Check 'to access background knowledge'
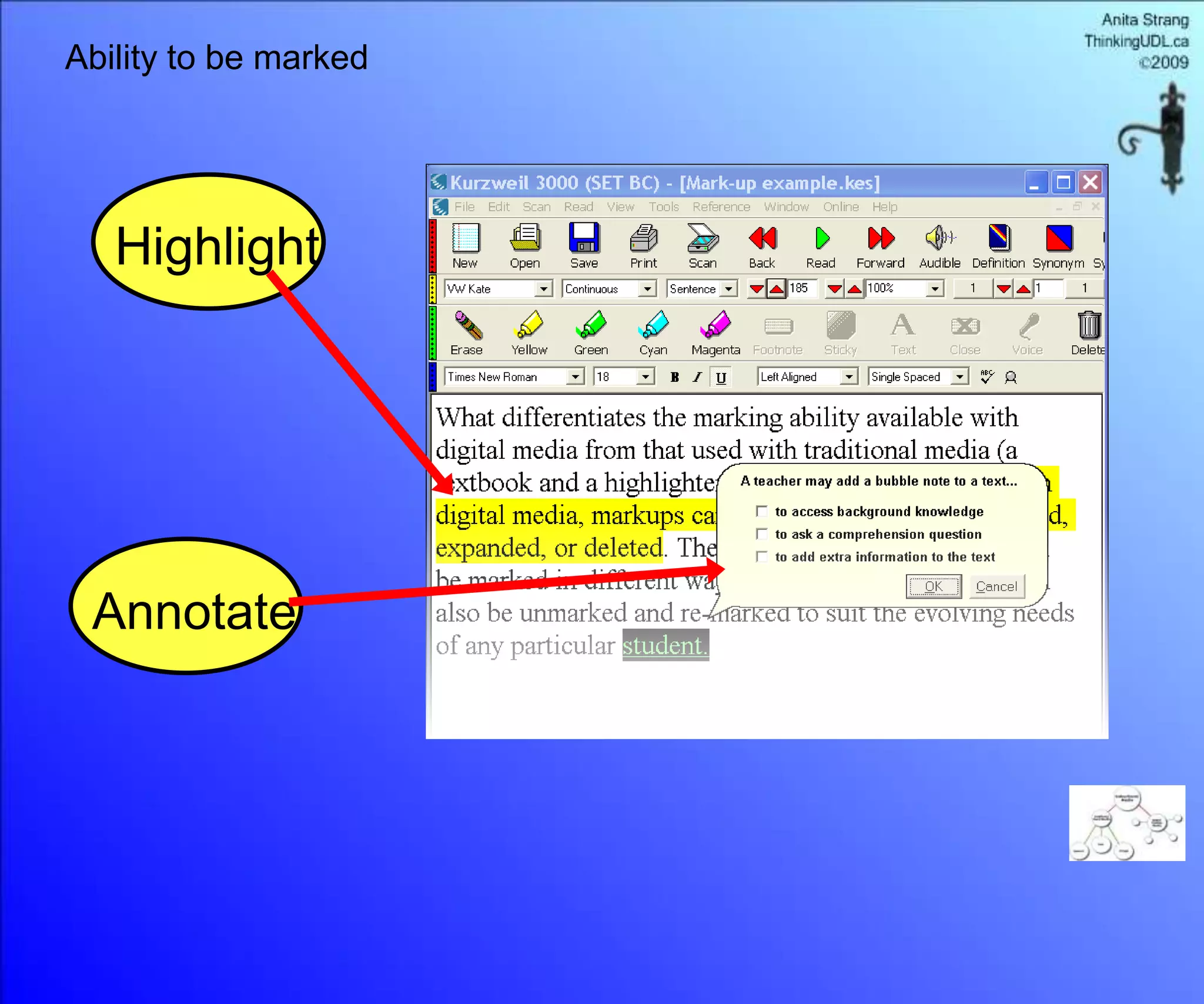The image size is (1204, 1004). [x=762, y=512]
